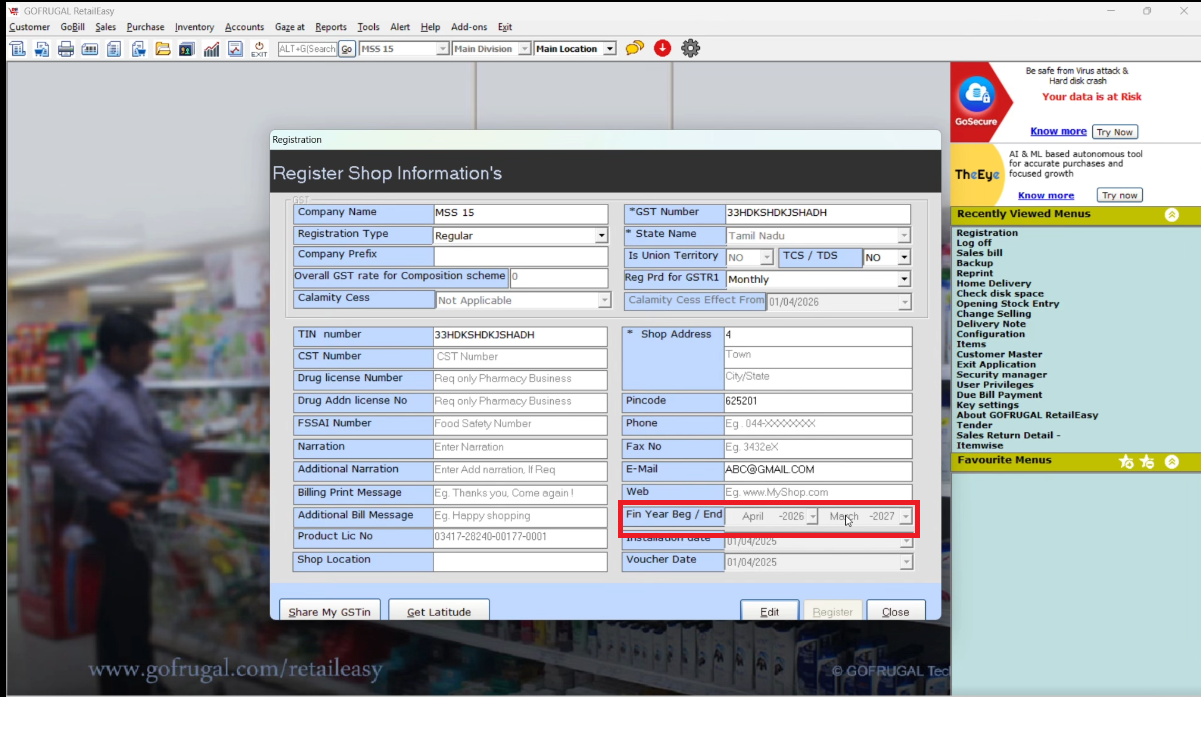Image resolution: width=1201 pixels, height=755 pixels.
Task: Open Customer Master from recent menus
Action: click(x=999, y=354)
